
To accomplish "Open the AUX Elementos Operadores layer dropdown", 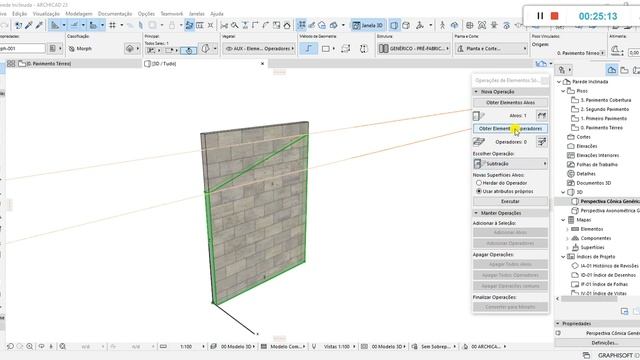I will point(259,49).
